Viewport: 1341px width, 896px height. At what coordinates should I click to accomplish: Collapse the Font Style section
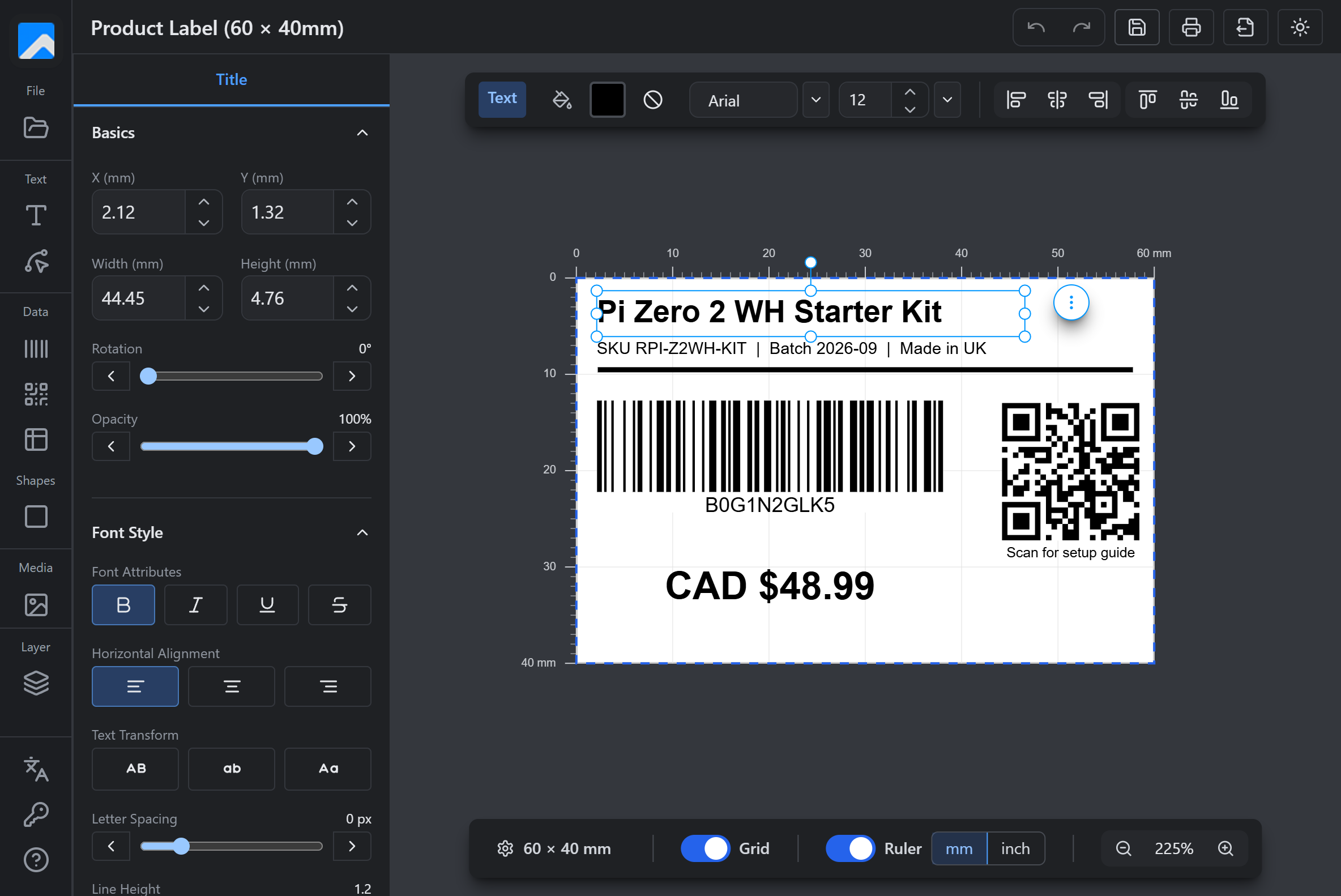(x=362, y=532)
